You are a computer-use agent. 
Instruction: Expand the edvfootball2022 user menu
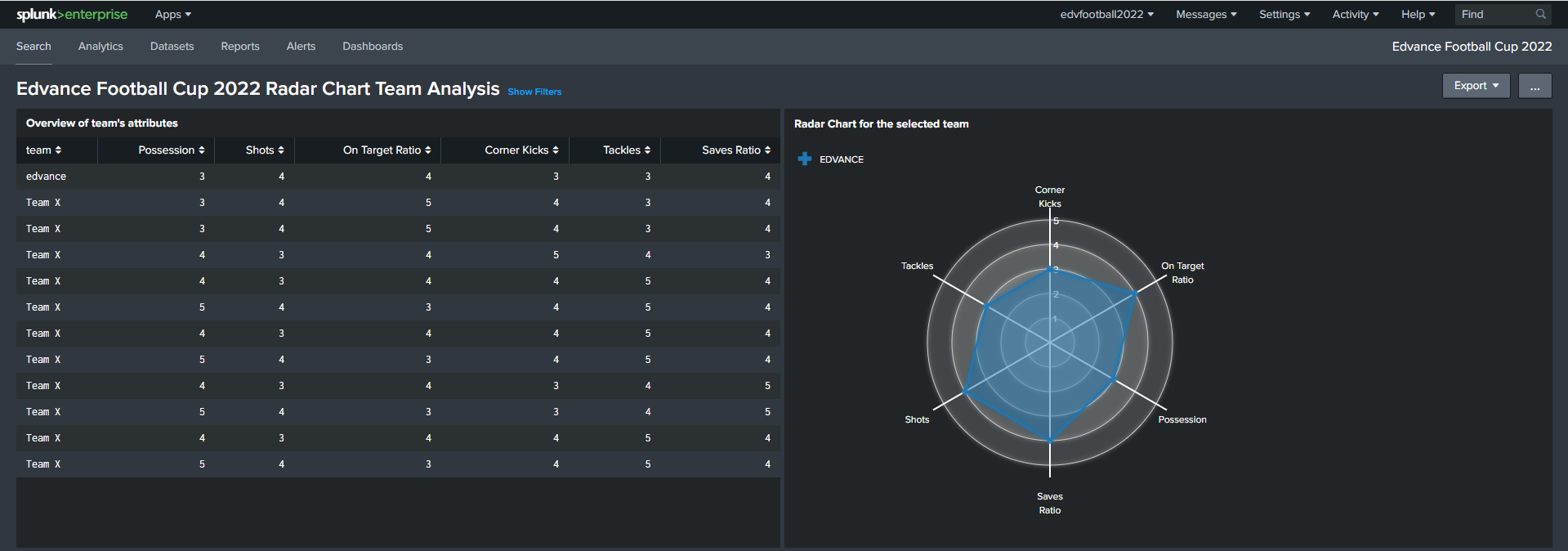coord(1107,15)
